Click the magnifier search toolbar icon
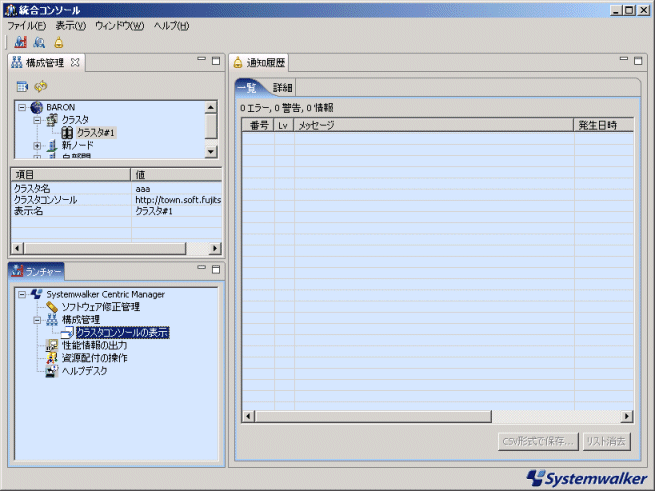The height and width of the screenshot is (491, 655). point(39,42)
